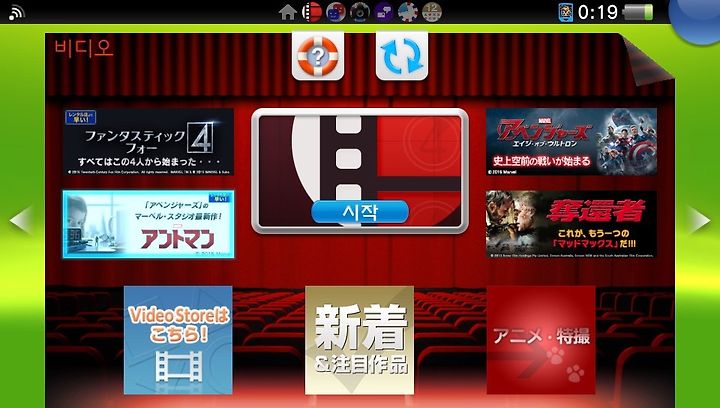
Task: Tap the clock showing 0:19
Action: [x=598, y=12]
